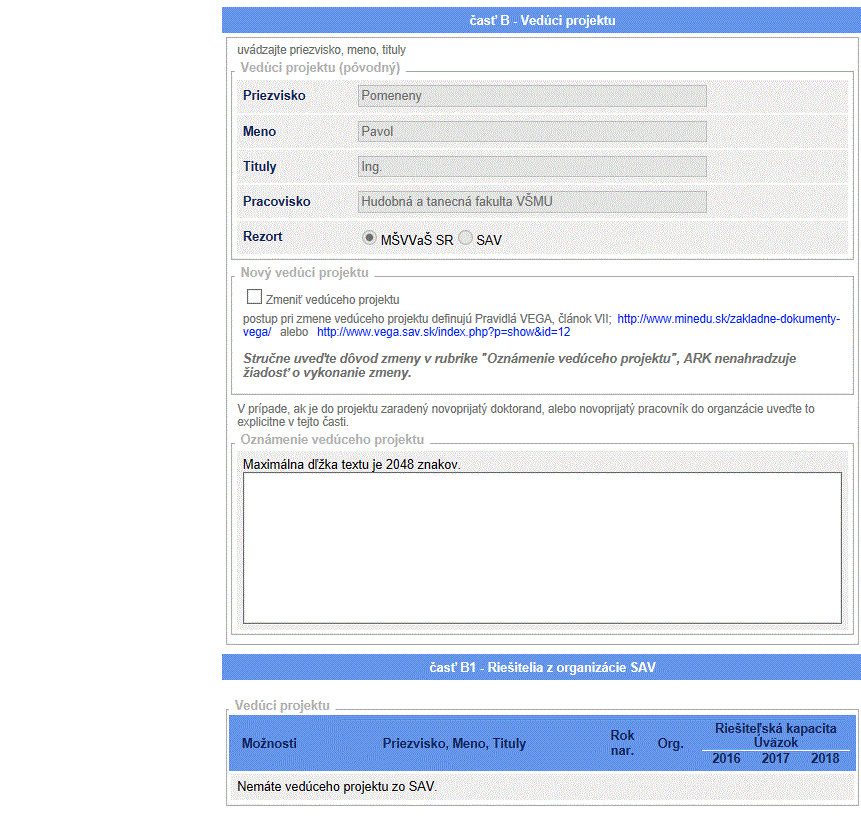Check the Zmeniť vedúceho projektu checkbox

pyautogui.click(x=254, y=297)
